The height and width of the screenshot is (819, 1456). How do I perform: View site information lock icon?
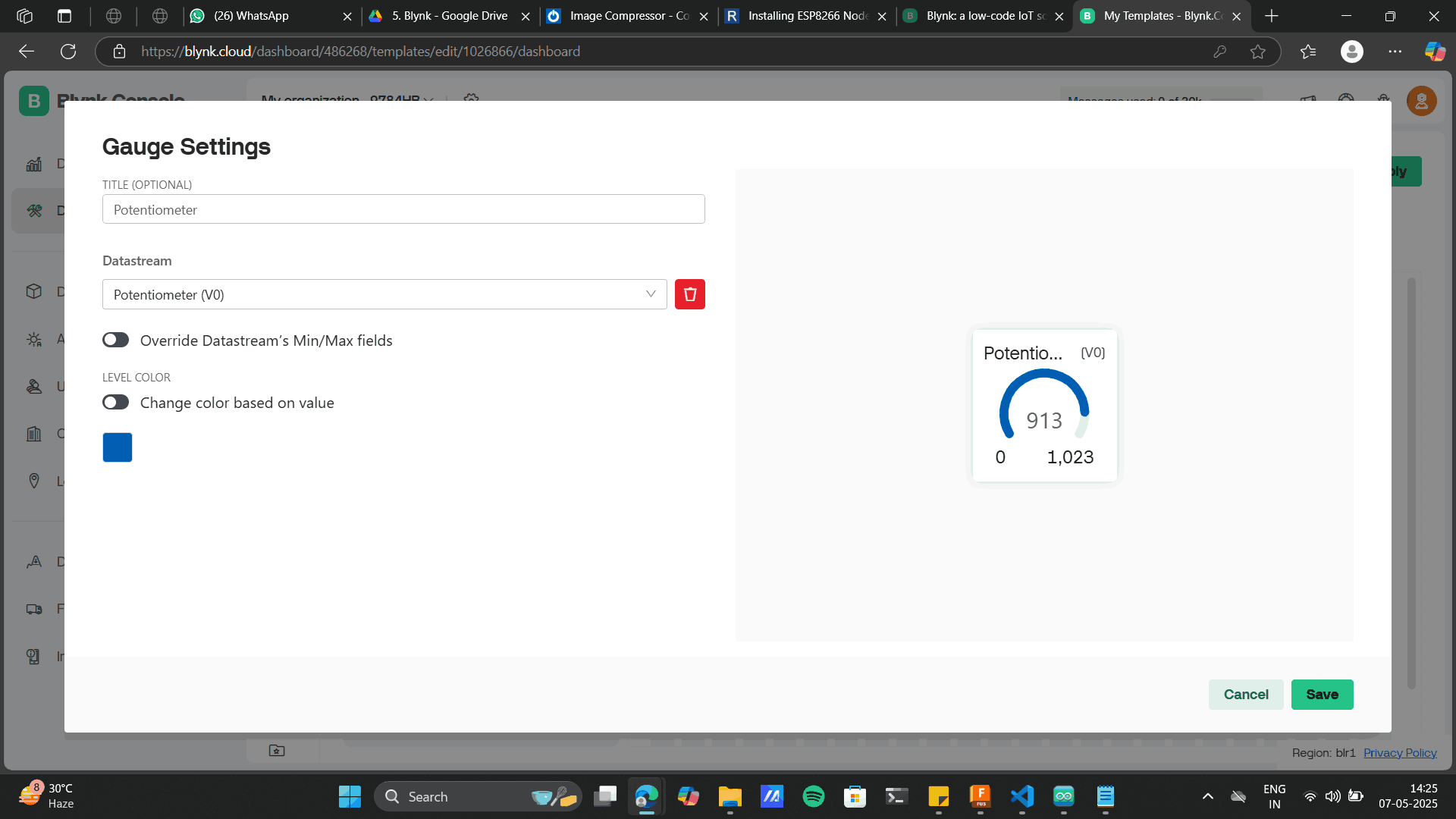click(x=119, y=52)
